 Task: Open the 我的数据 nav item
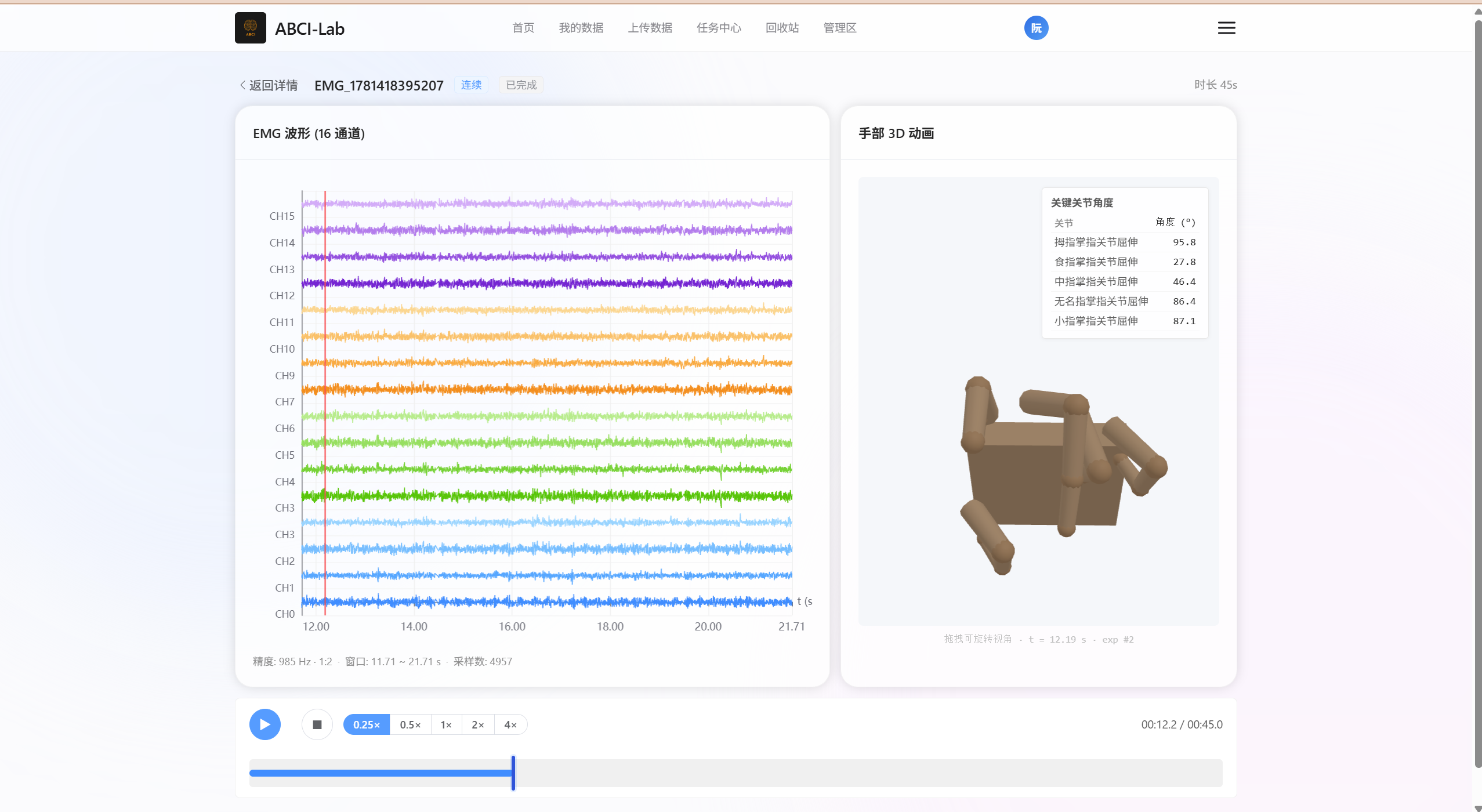[x=581, y=28]
